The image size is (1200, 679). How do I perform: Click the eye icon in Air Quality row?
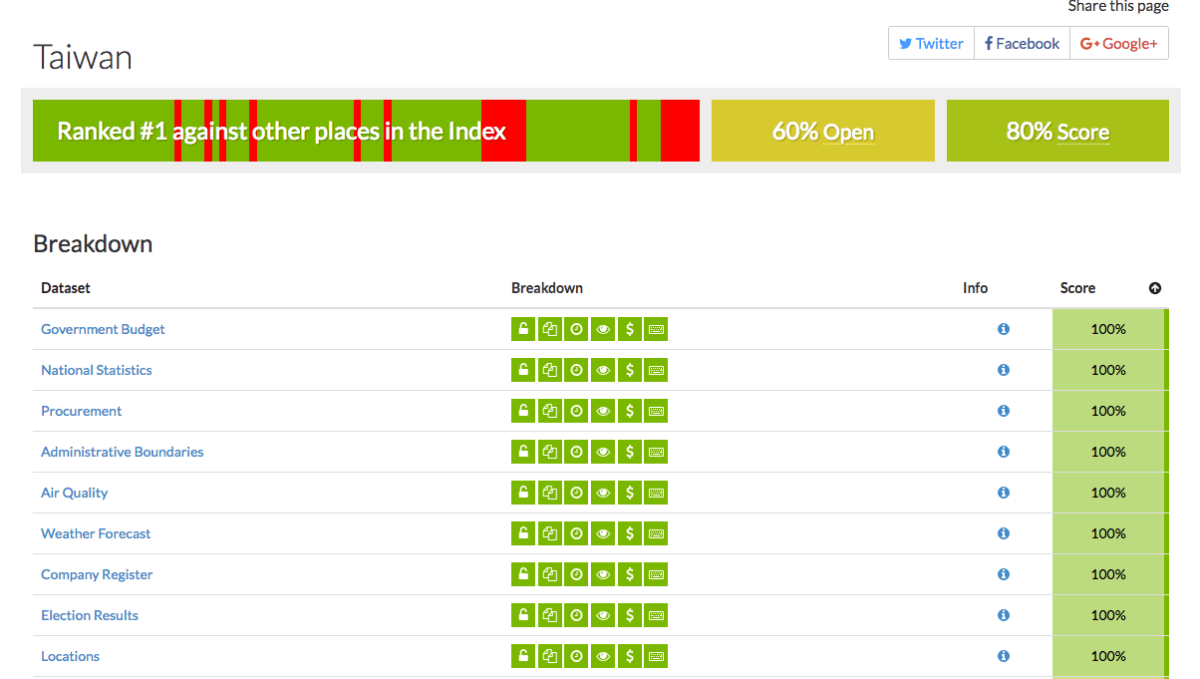point(603,493)
